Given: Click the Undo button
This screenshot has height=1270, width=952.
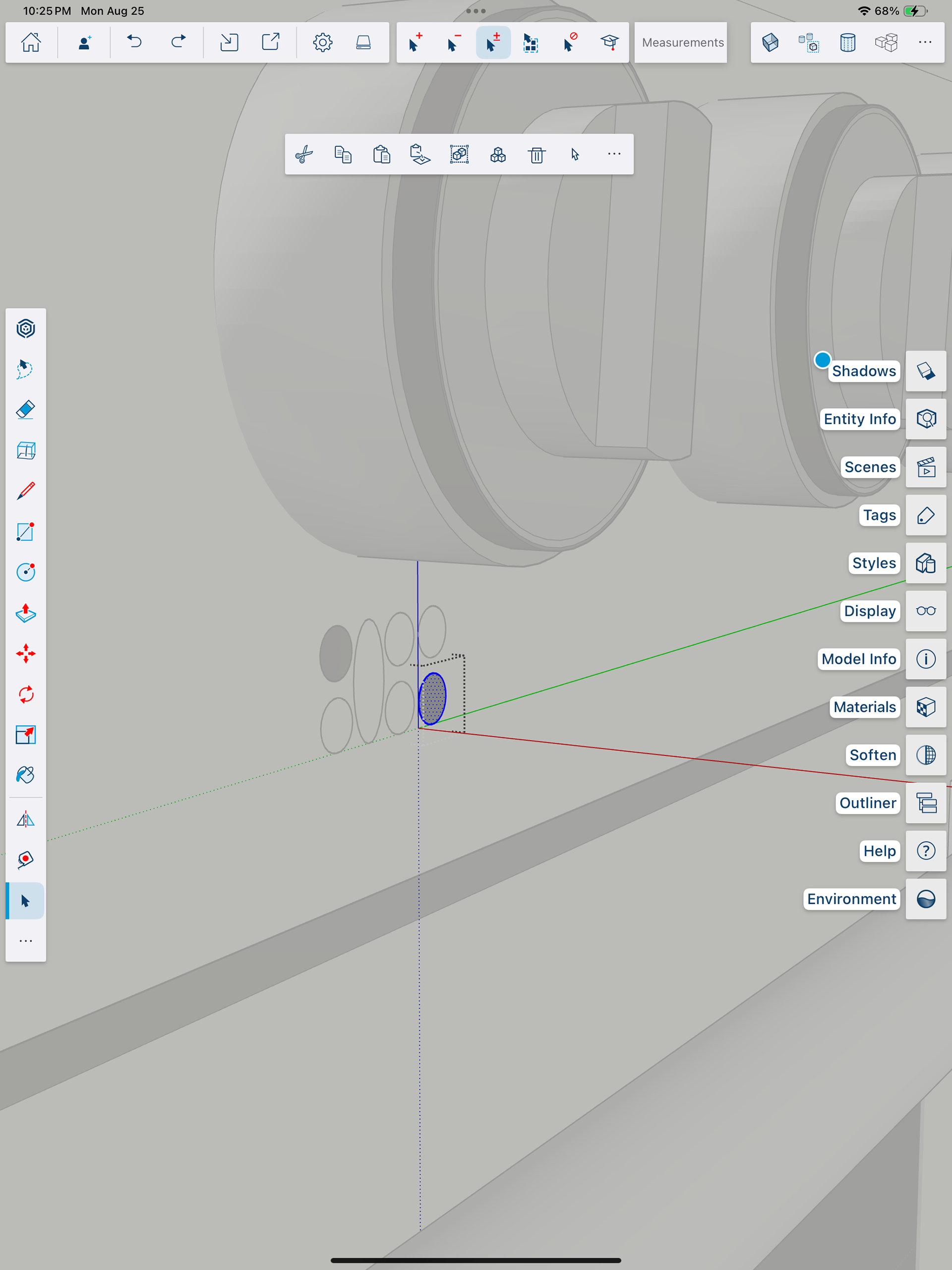Looking at the screenshot, I should point(134,43).
